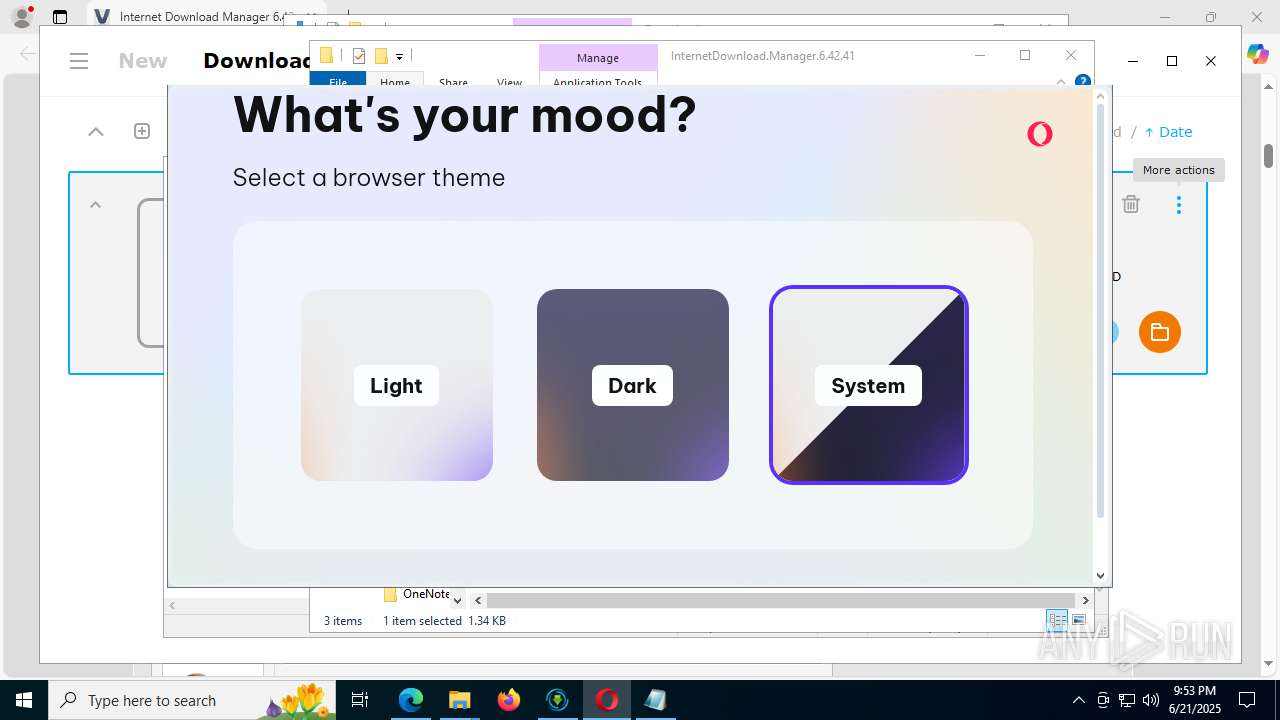
Task: Click the '3 items' status bar text
Action: click(x=343, y=621)
